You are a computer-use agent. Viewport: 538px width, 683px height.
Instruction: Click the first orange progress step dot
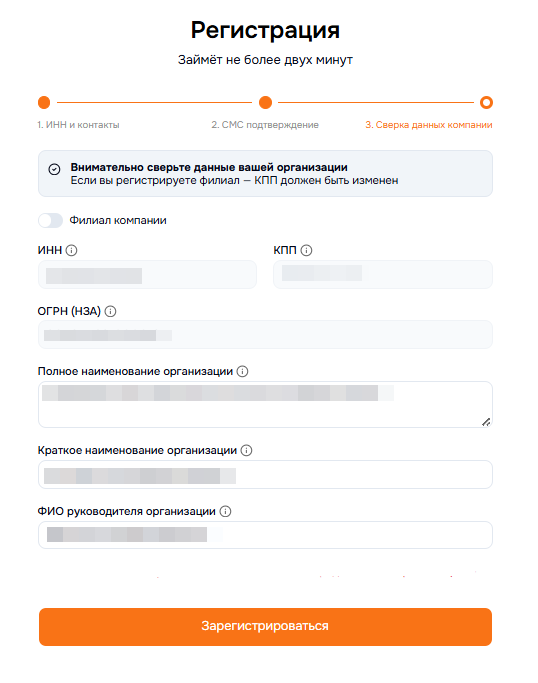tap(44, 102)
